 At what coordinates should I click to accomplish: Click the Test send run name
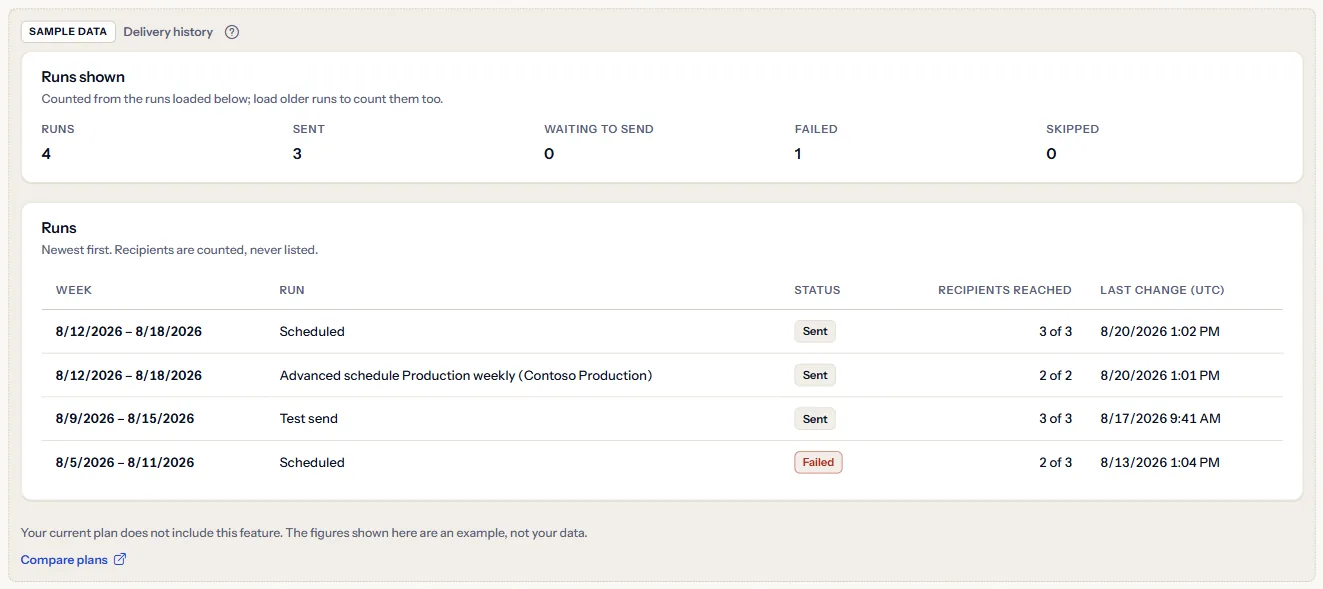click(x=309, y=419)
